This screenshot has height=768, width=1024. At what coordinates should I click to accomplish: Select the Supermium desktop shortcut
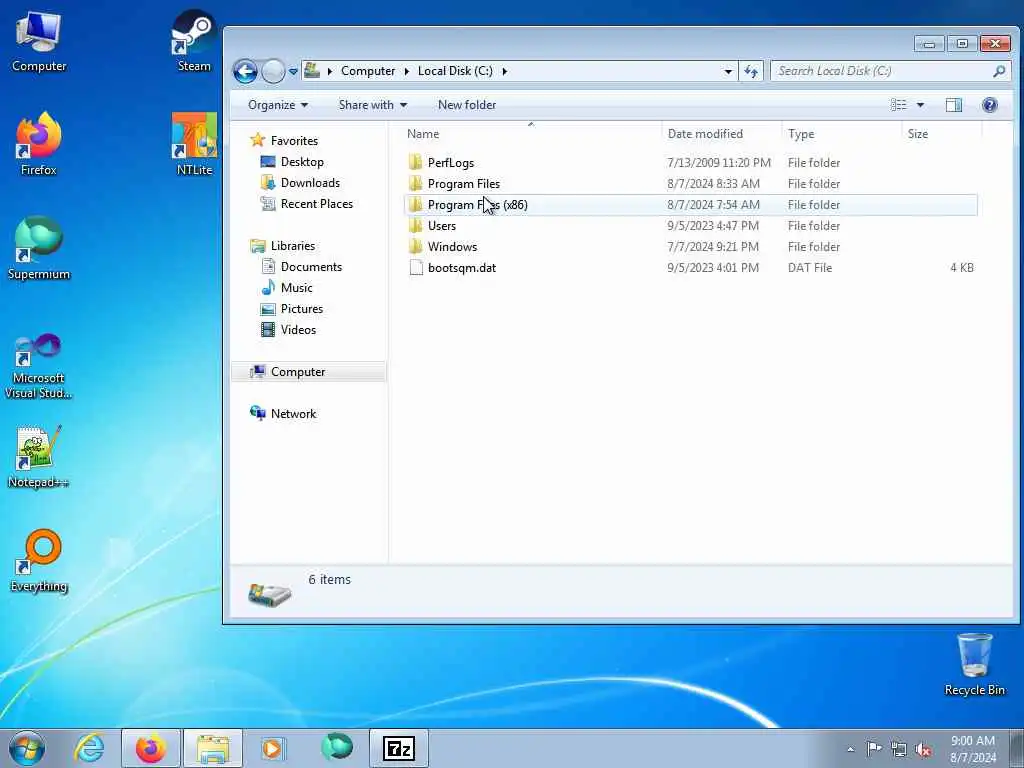[x=39, y=248]
